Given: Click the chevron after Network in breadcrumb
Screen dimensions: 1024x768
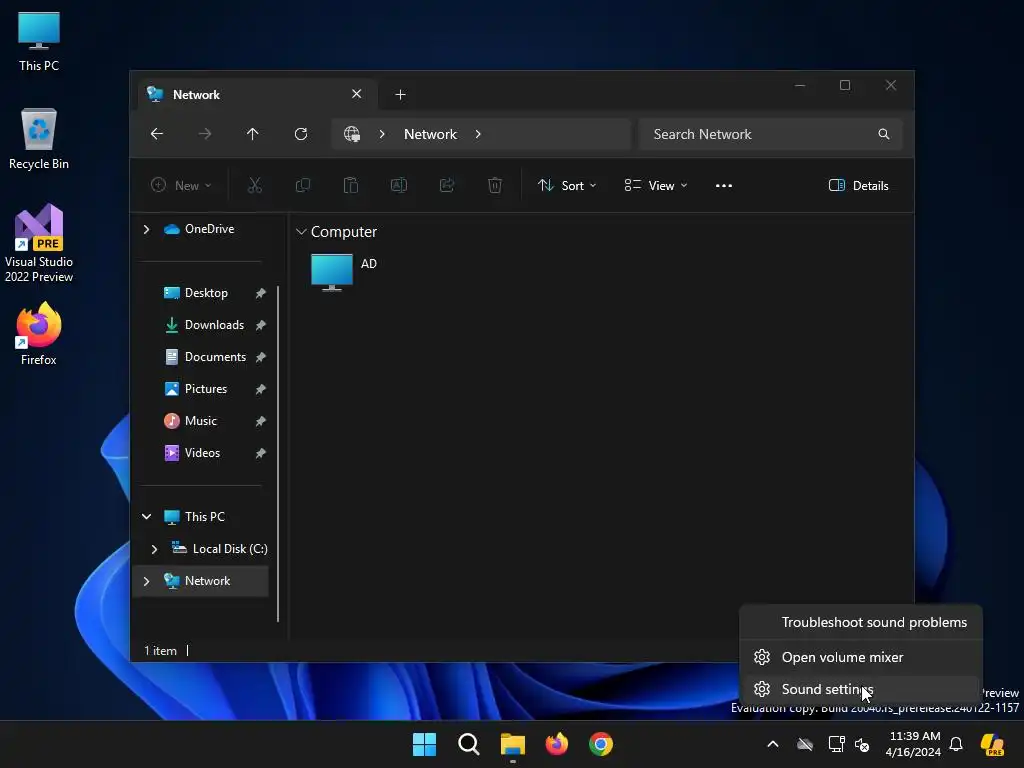Looking at the screenshot, I should [478, 134].
